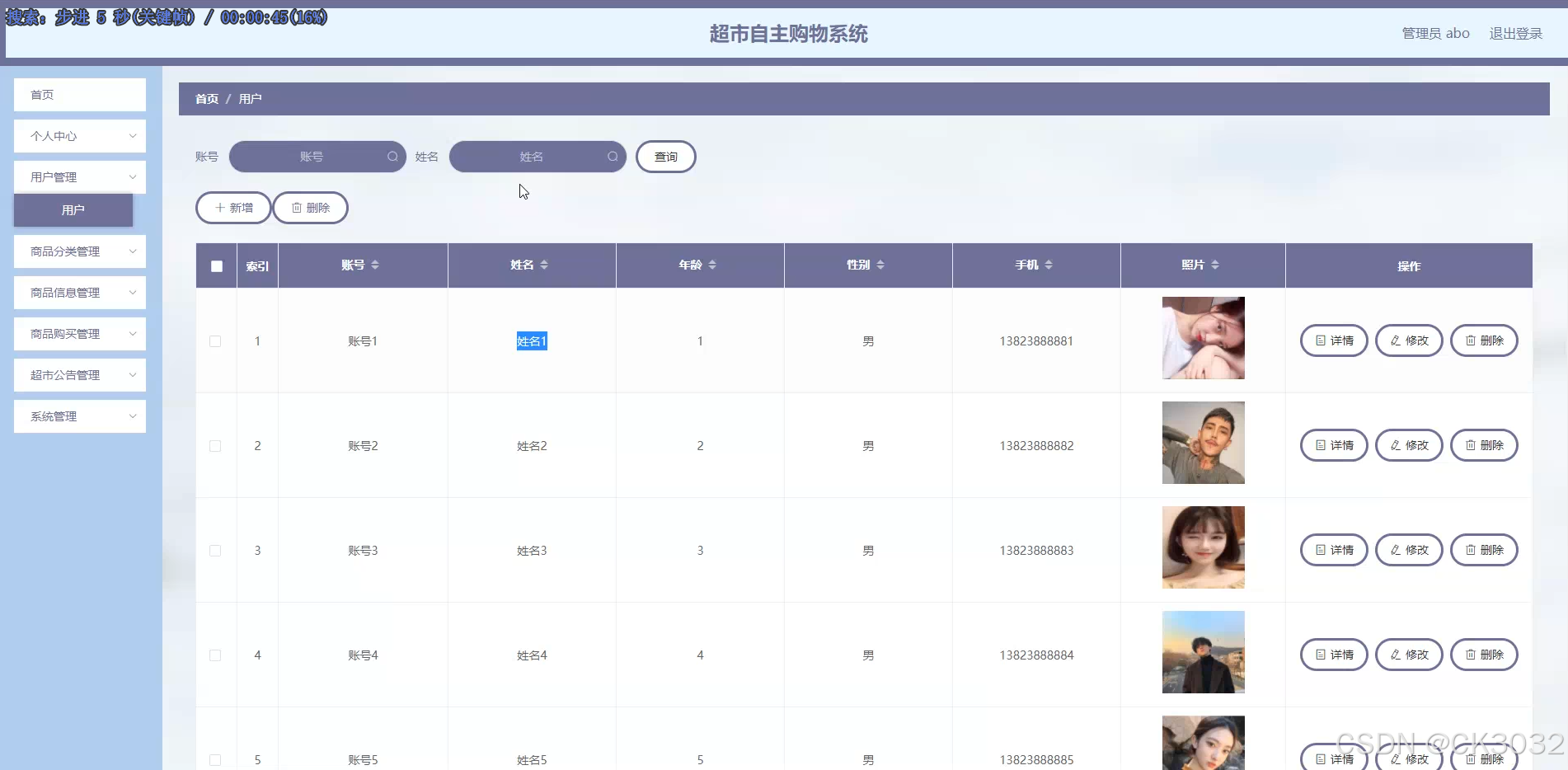
Task: Click the 查询 search button
Action: point(665,157)
